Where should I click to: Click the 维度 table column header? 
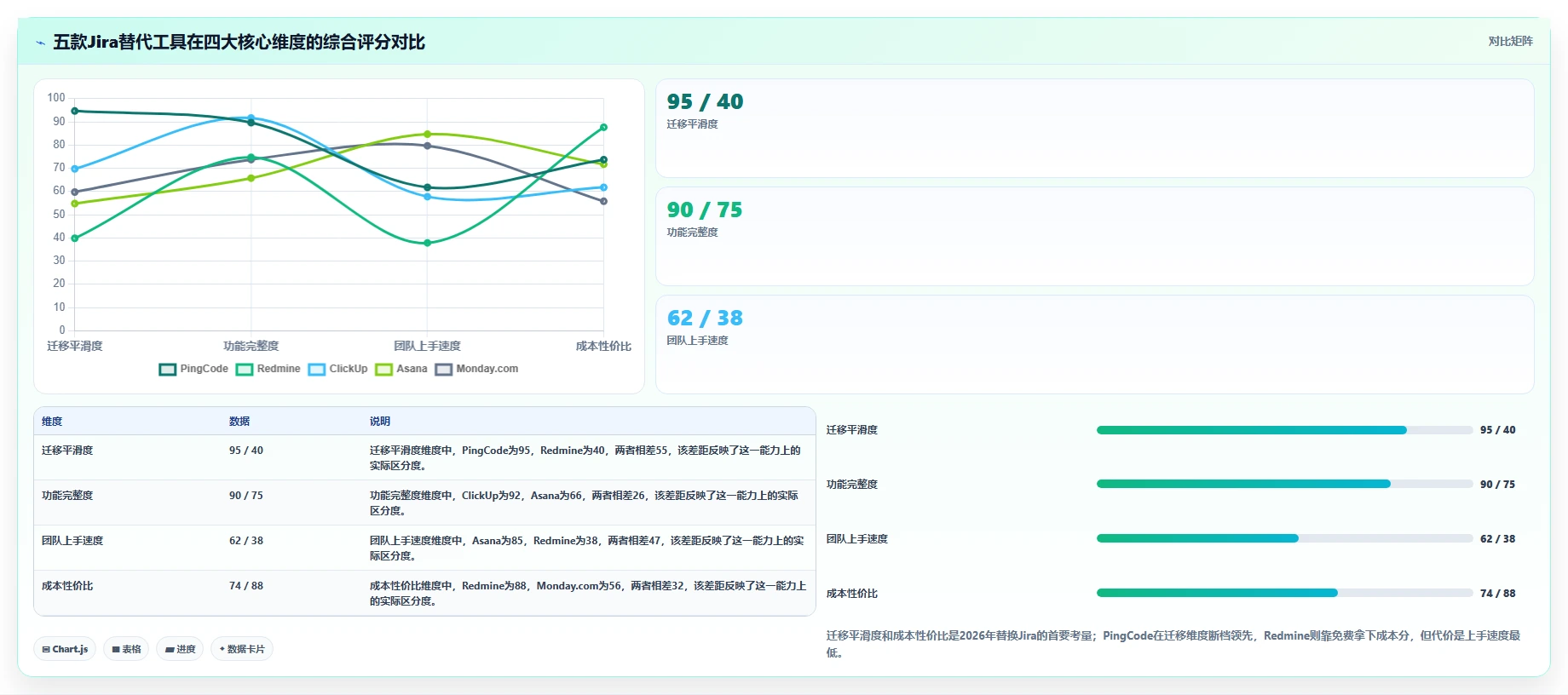[x=52, y=422]
